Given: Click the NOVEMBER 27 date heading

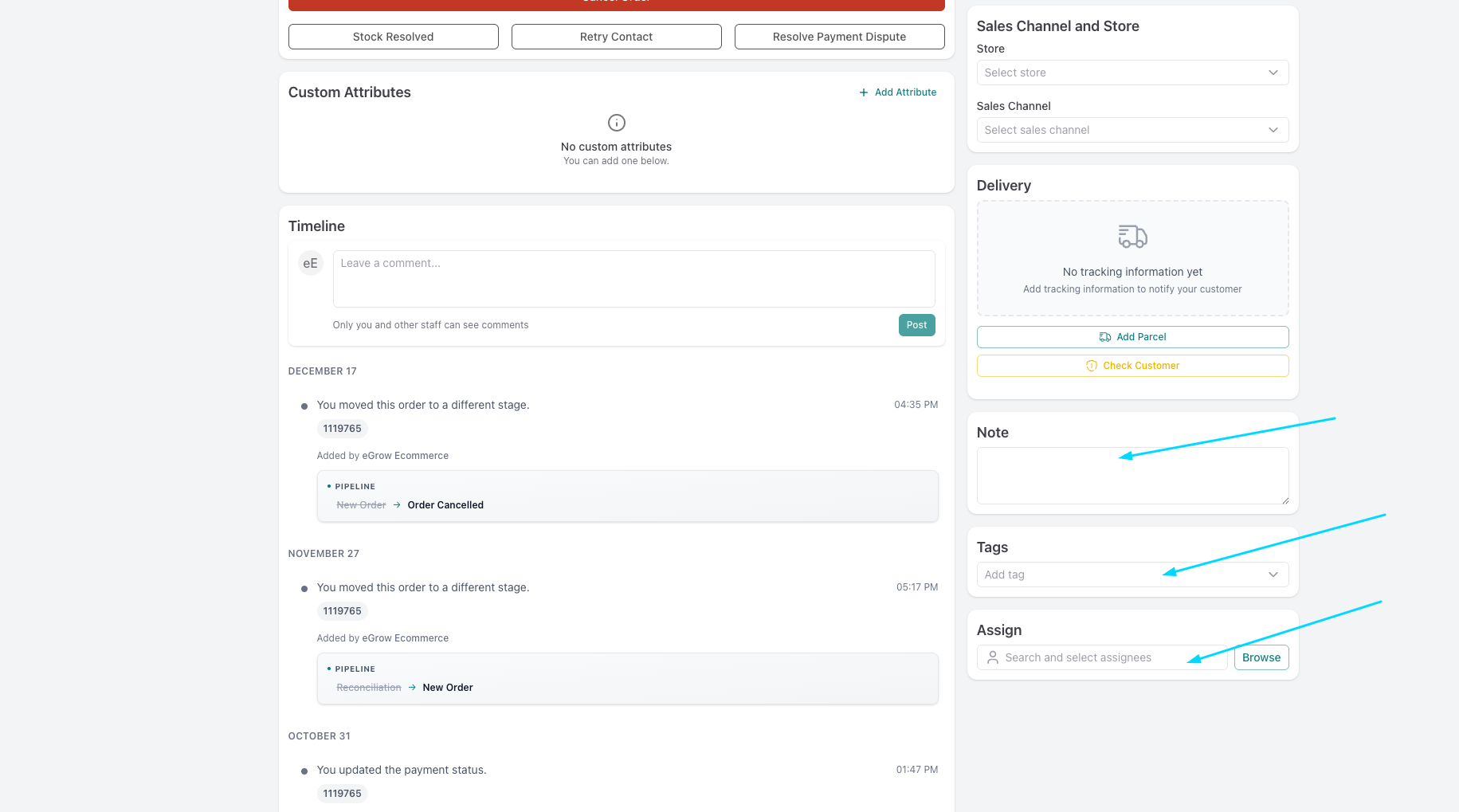Looking at the screenshot, I should click(324, 554).
